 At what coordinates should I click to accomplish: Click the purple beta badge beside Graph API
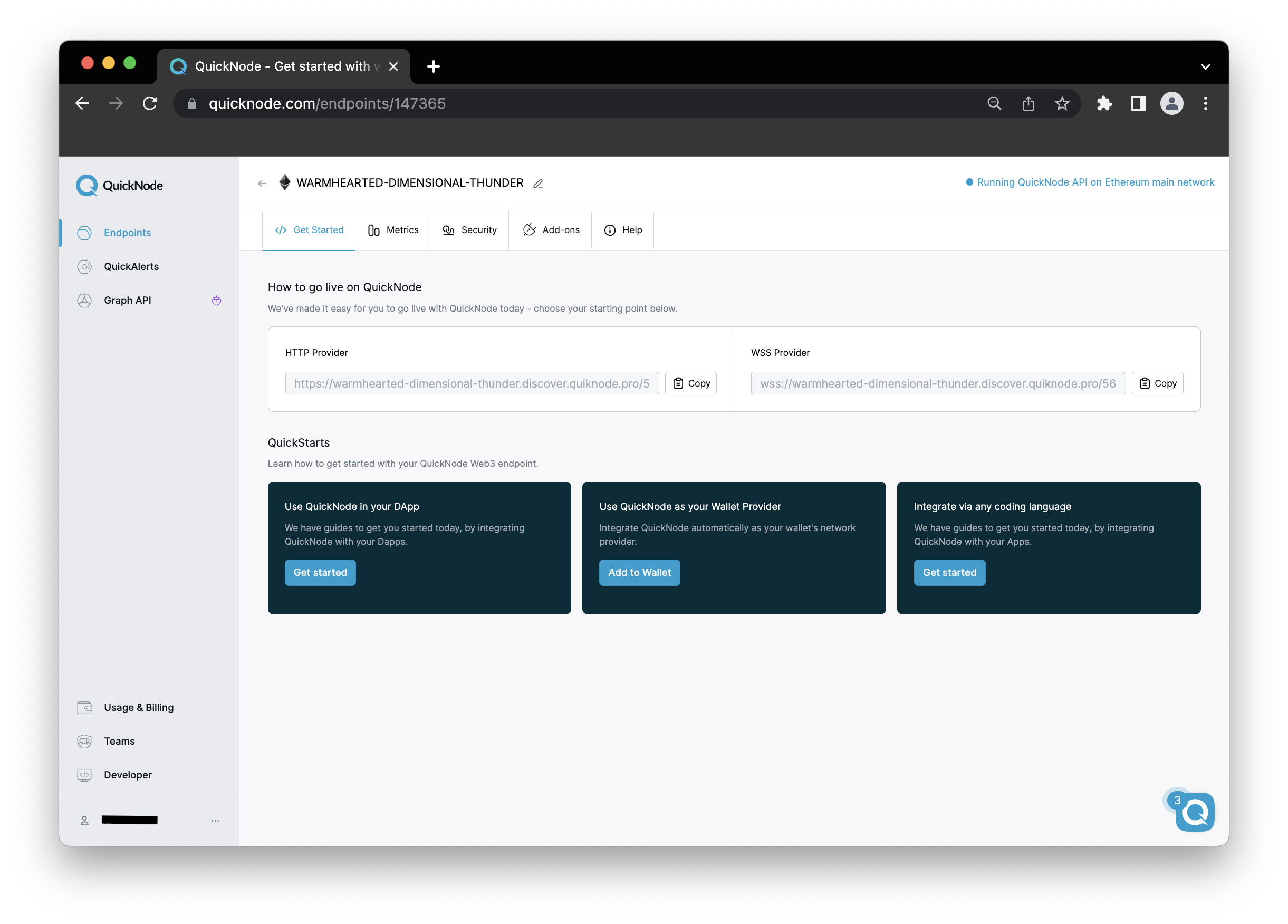pyautogui.click(x=216, y=301)
